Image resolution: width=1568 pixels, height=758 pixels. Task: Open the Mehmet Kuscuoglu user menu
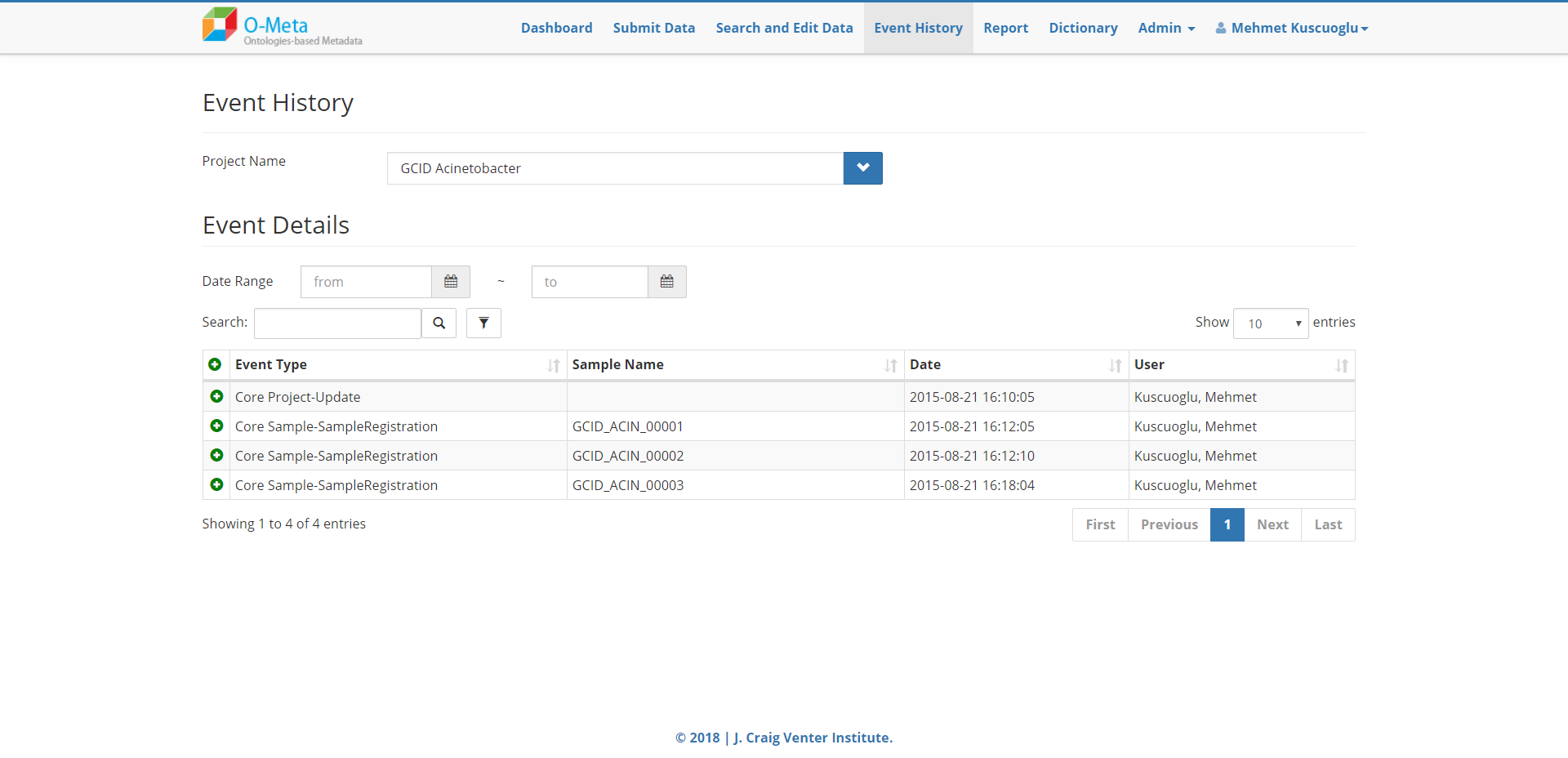(1292, 28)
